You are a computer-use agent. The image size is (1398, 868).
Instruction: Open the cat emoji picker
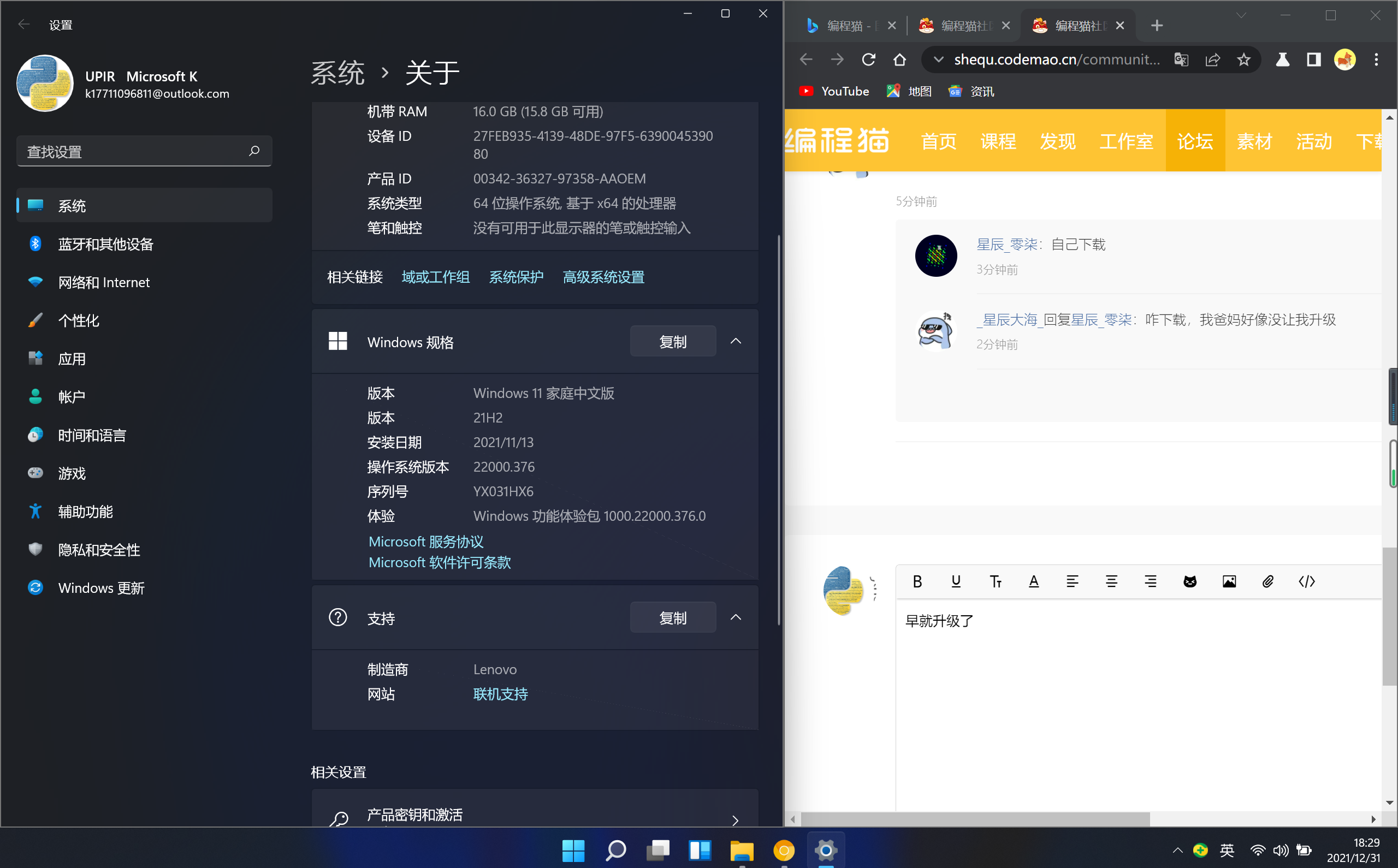pyautogui.click(x=1190, y=581)
